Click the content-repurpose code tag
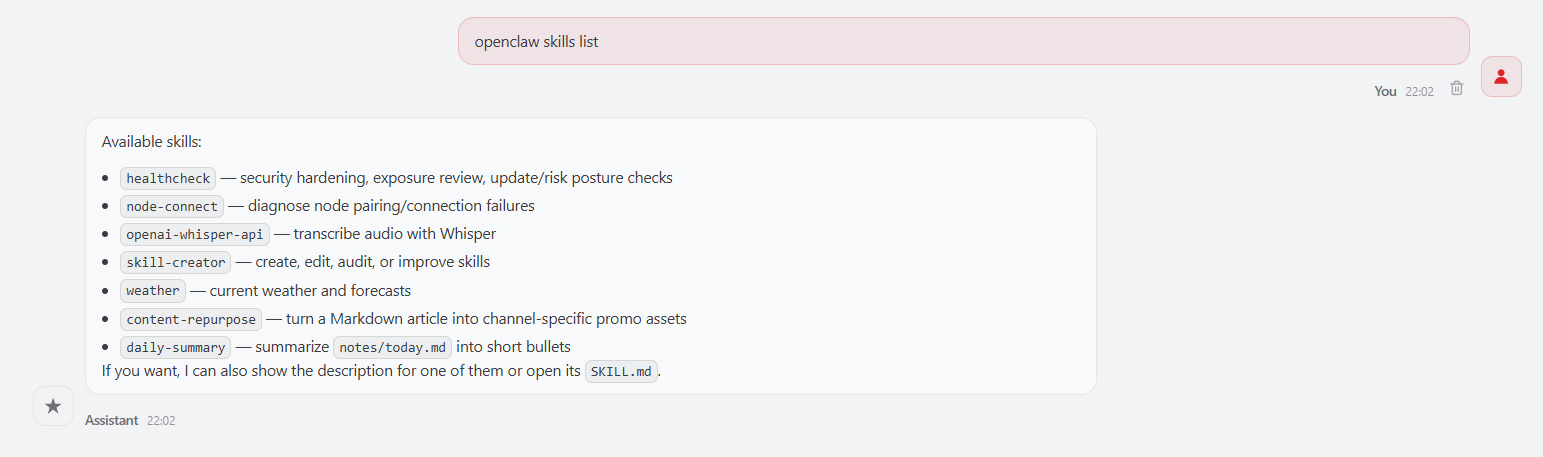Screen dimensions: 1543x457 click(190, 319)
